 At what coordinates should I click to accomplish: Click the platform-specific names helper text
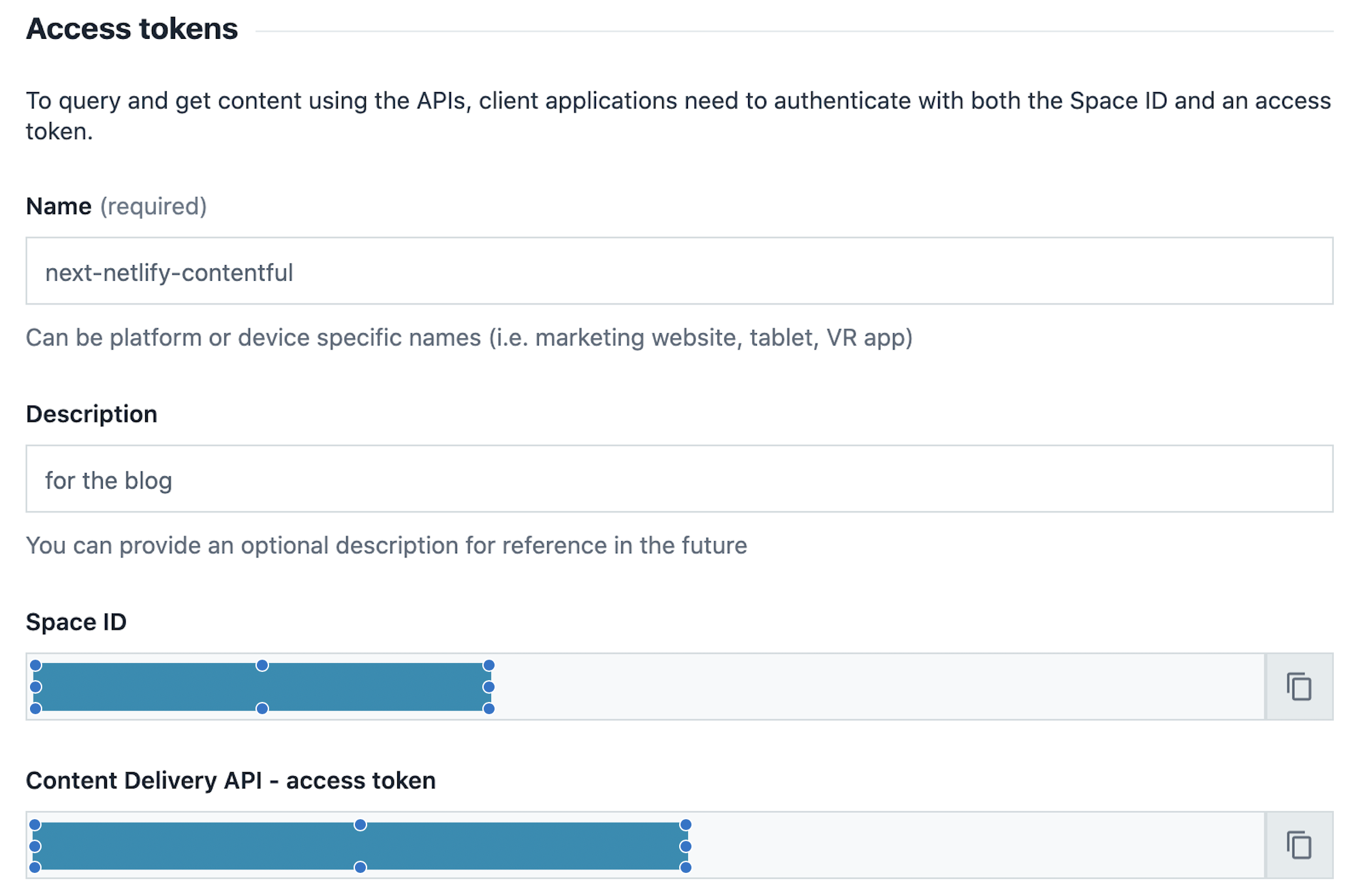click(x=470, y=337)
